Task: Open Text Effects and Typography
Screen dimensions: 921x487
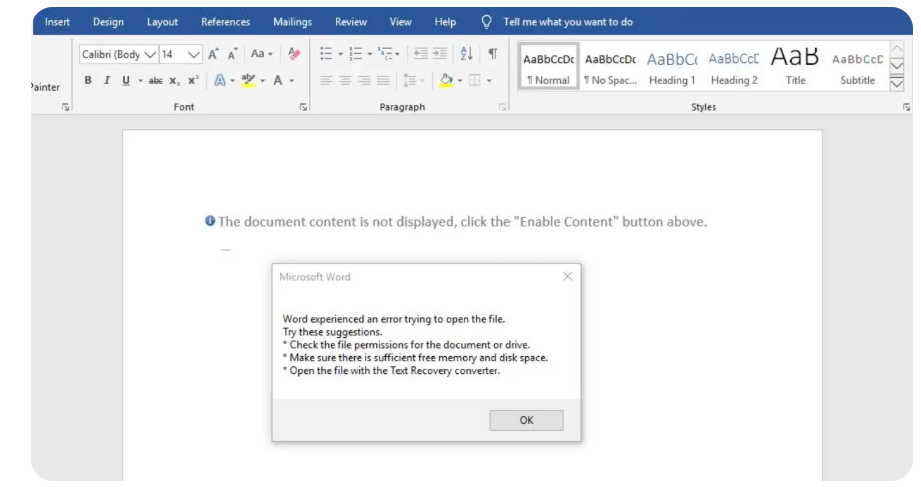Action: 220,80
